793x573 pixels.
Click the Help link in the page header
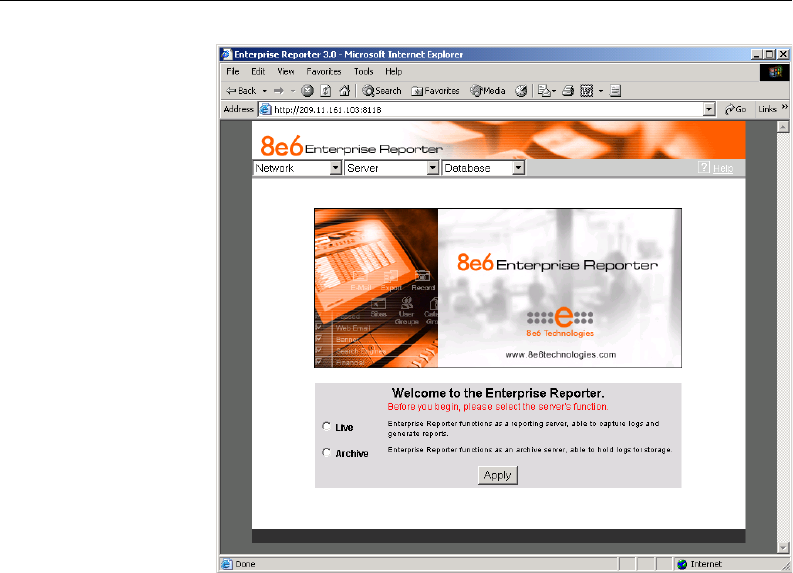pos(723,168)
